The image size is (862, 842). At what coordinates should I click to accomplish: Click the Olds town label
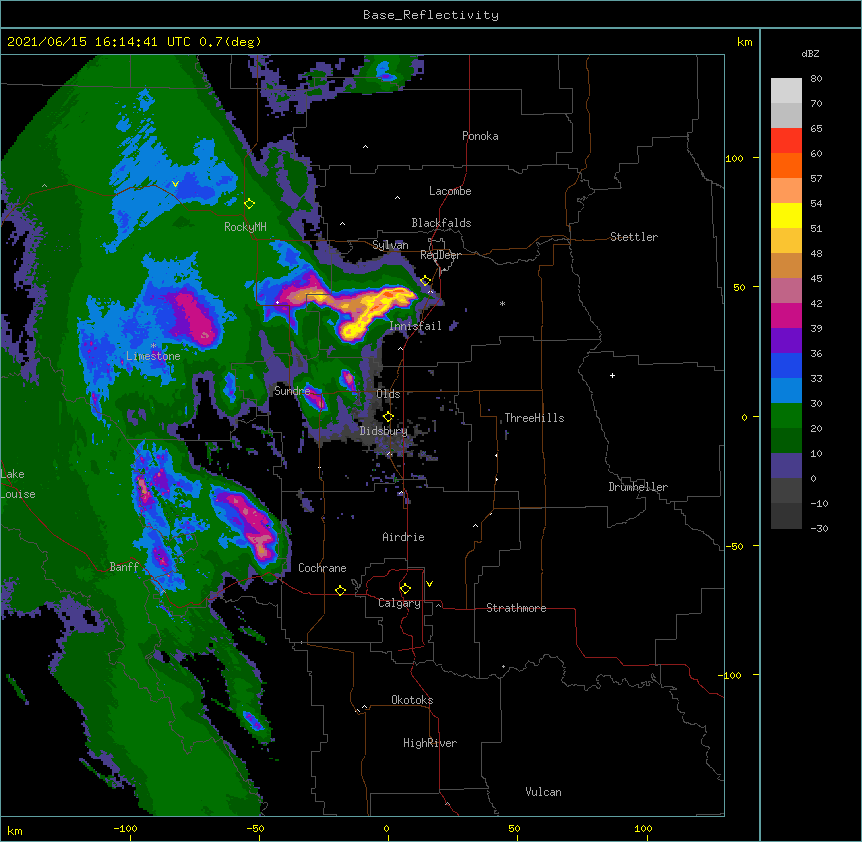click(388, 394)
